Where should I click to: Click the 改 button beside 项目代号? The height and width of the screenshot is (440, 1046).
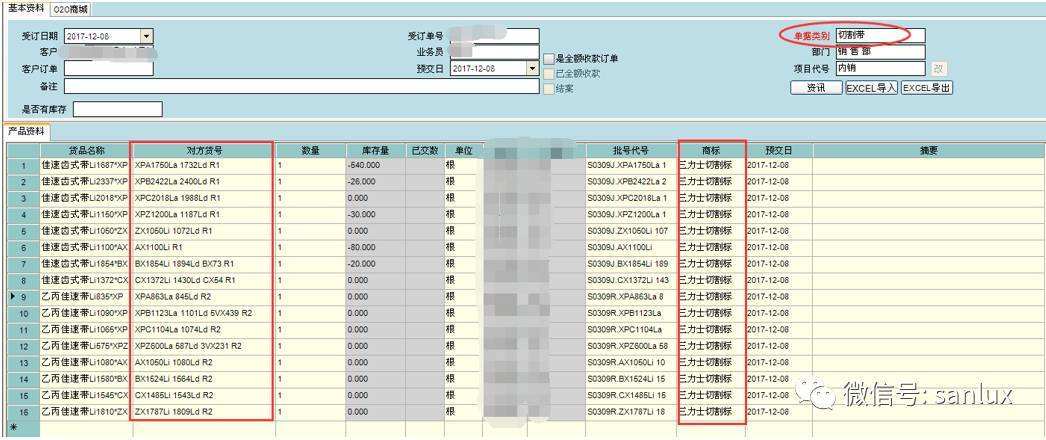pos(938,69)
